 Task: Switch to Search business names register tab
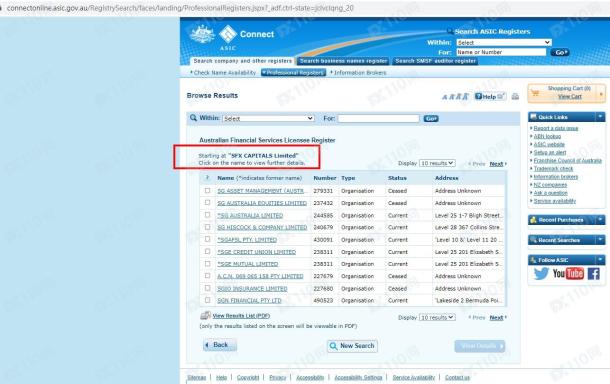click(x=343, y=61)
